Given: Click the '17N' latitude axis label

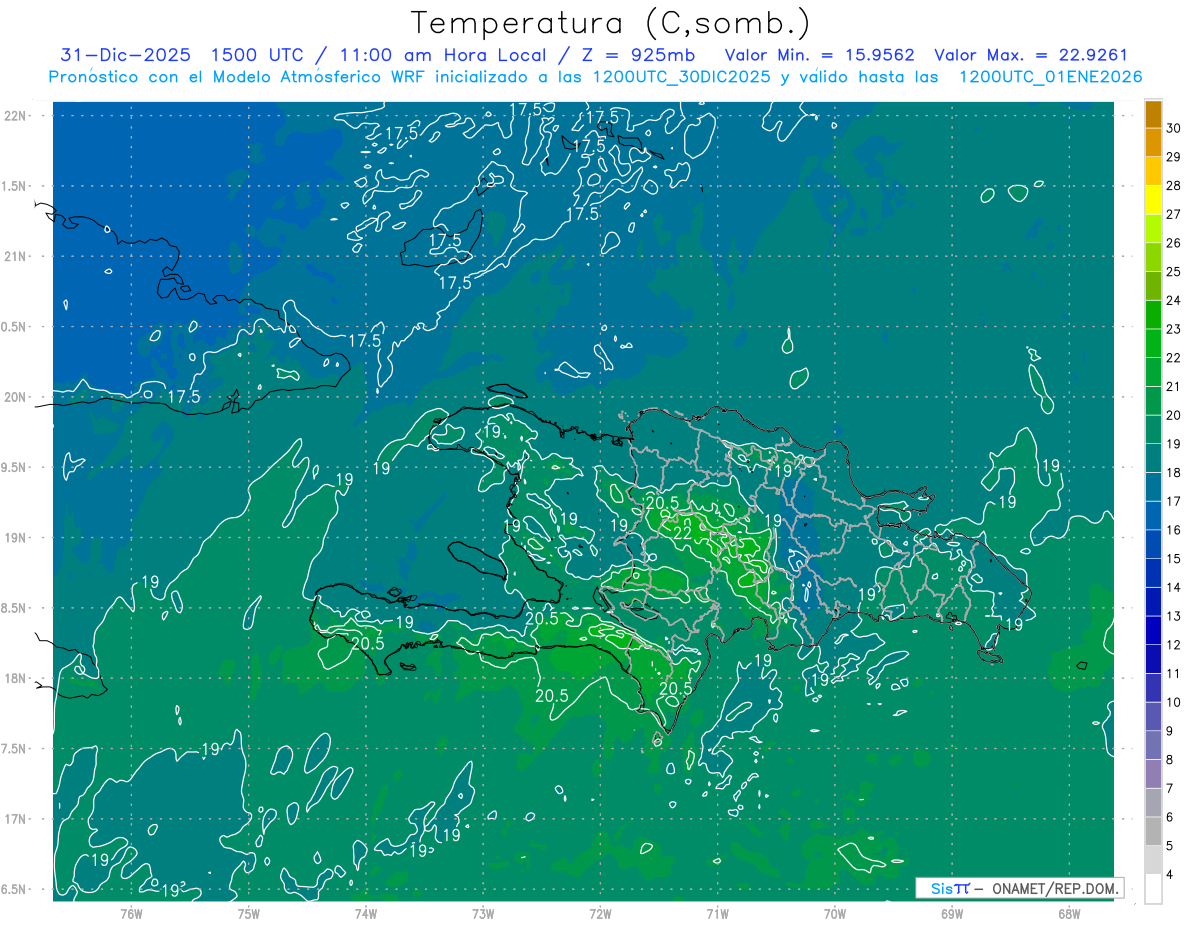Looking at the screenshot, I should (x=15, y=819).
